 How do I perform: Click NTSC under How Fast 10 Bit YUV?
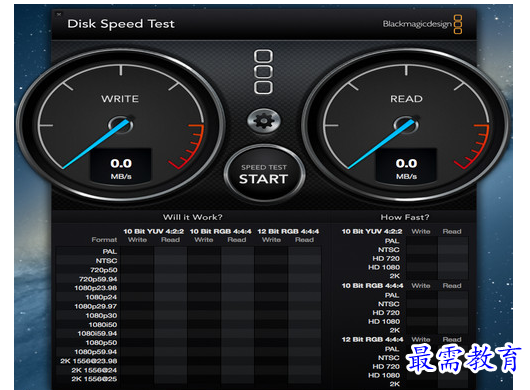tap(389, 250)
